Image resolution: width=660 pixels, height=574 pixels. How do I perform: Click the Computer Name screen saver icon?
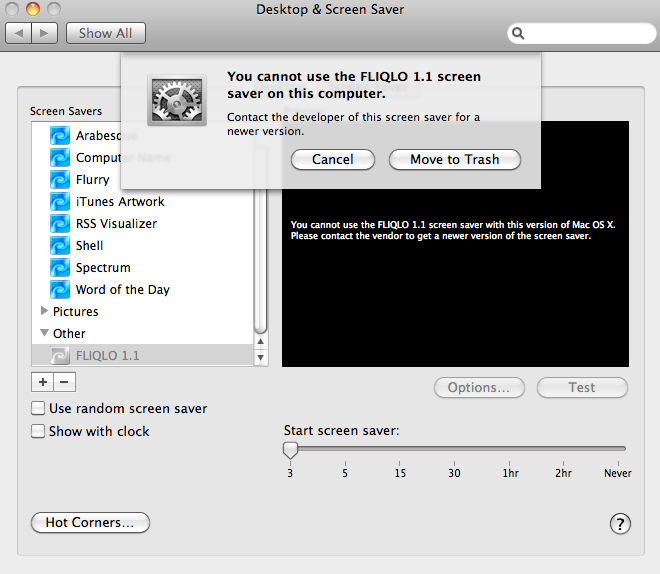pyautogui.click(x=60, y=157)
